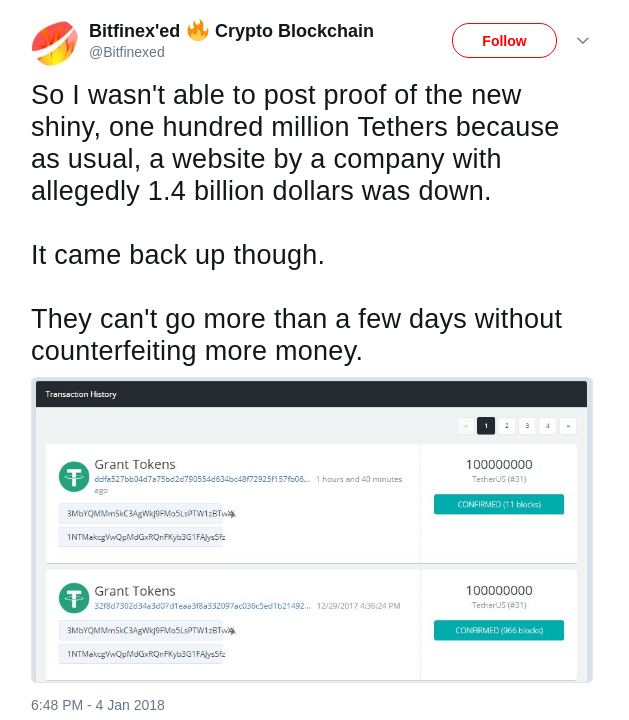This screenshot has width=629, height=720.
Task: Open transaction hash starting with ddfa527bb
Action: pyautogui.click(x=201, y=480)
